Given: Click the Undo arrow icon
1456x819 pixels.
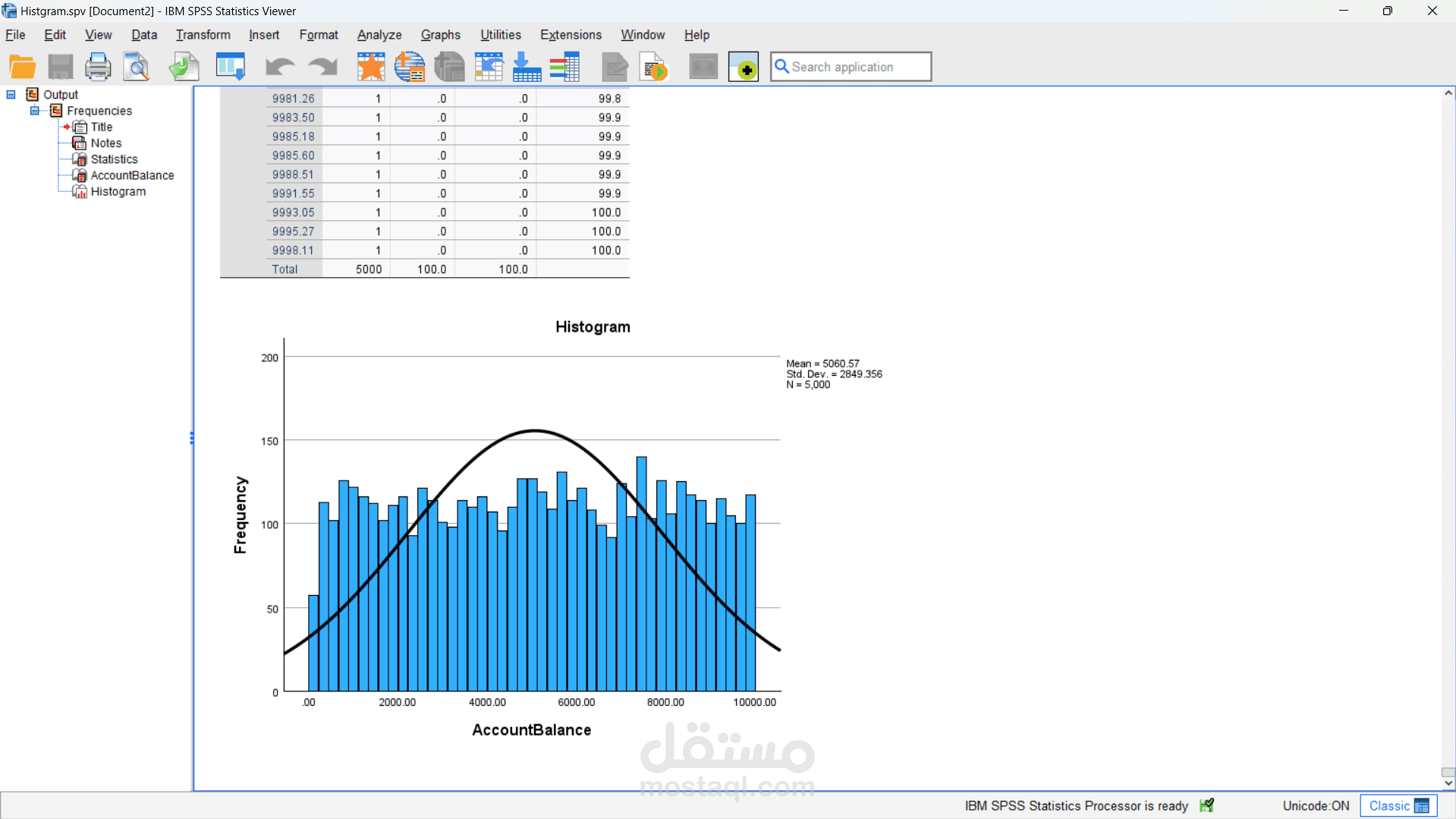Looking at the screenshot, I should coord(279,67).
